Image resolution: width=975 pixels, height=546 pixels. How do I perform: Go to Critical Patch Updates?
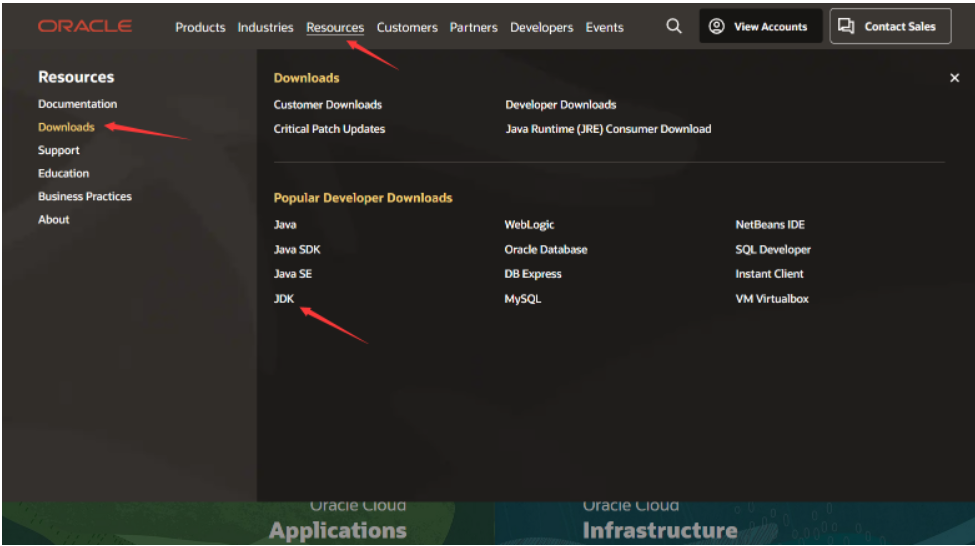(329, 129)
